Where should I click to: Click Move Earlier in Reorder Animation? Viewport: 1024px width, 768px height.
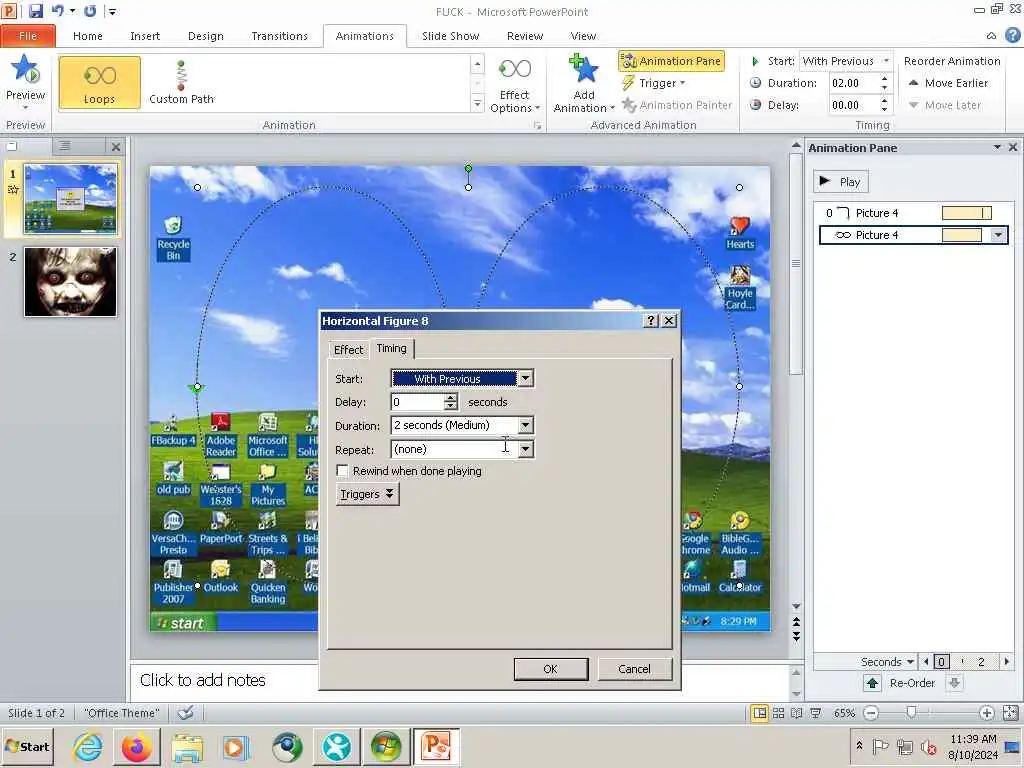(948, 83)
